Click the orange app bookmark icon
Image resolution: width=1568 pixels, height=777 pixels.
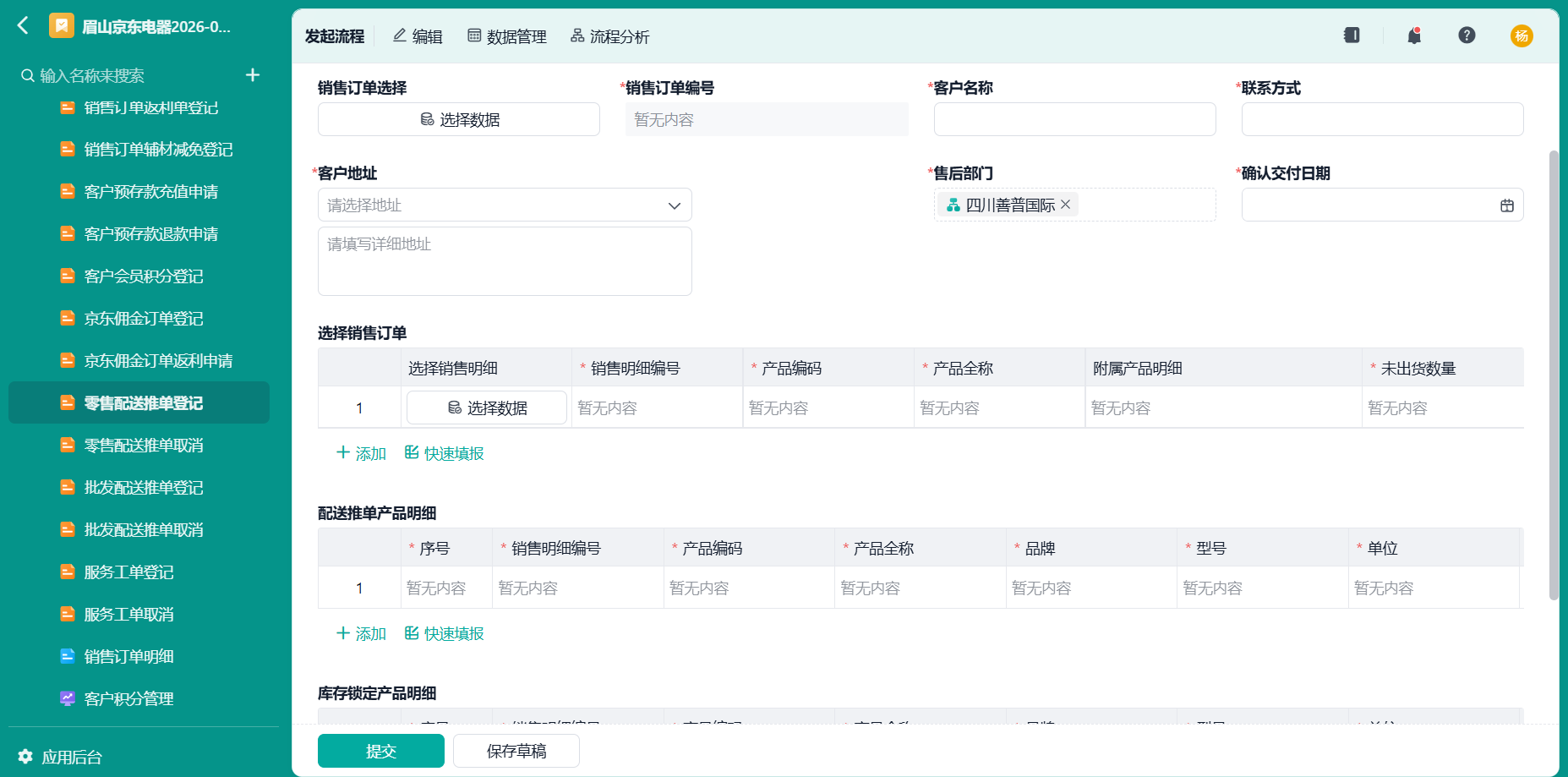[x=61, y=26]
